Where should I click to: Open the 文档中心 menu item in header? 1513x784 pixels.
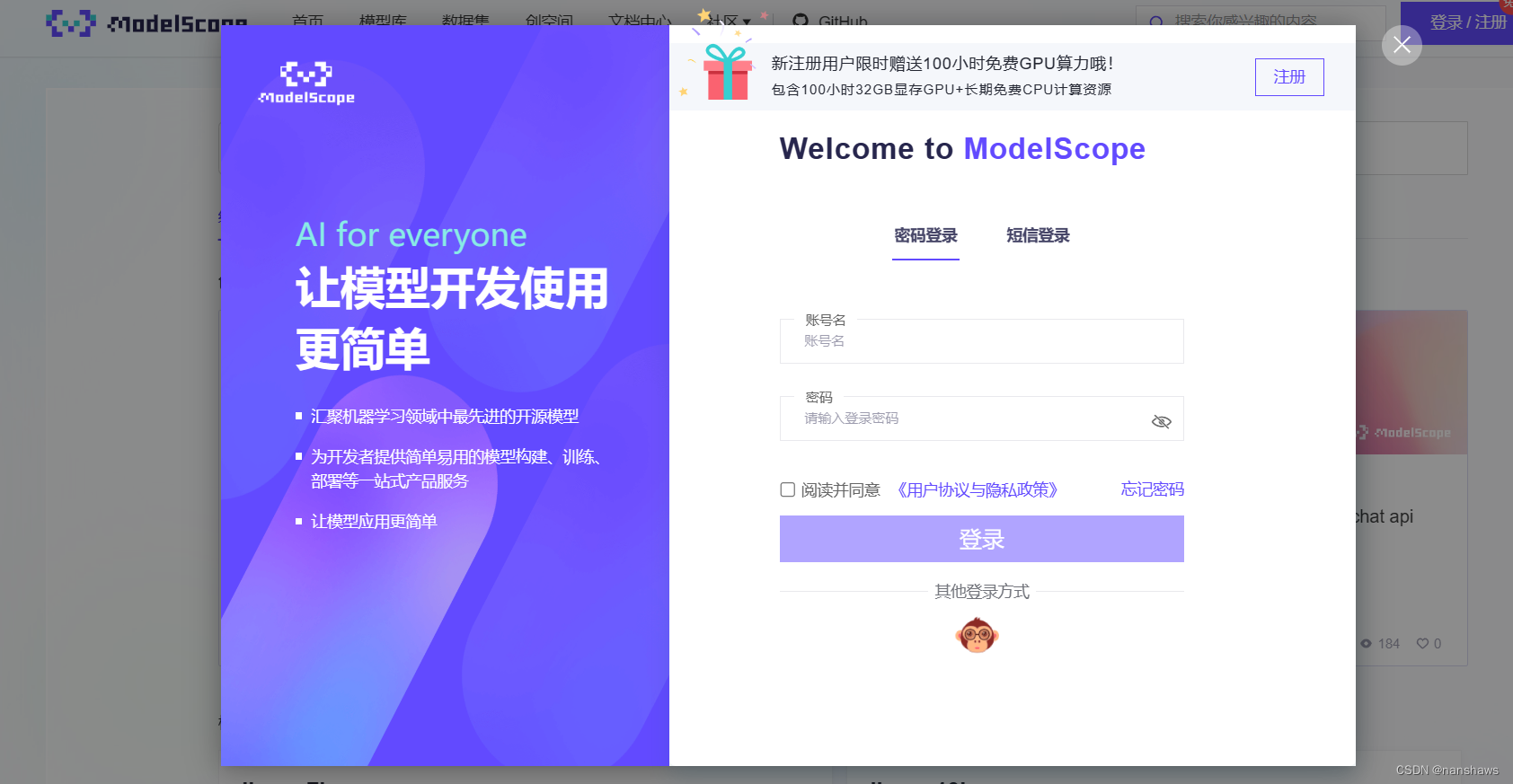click(640, 21)
